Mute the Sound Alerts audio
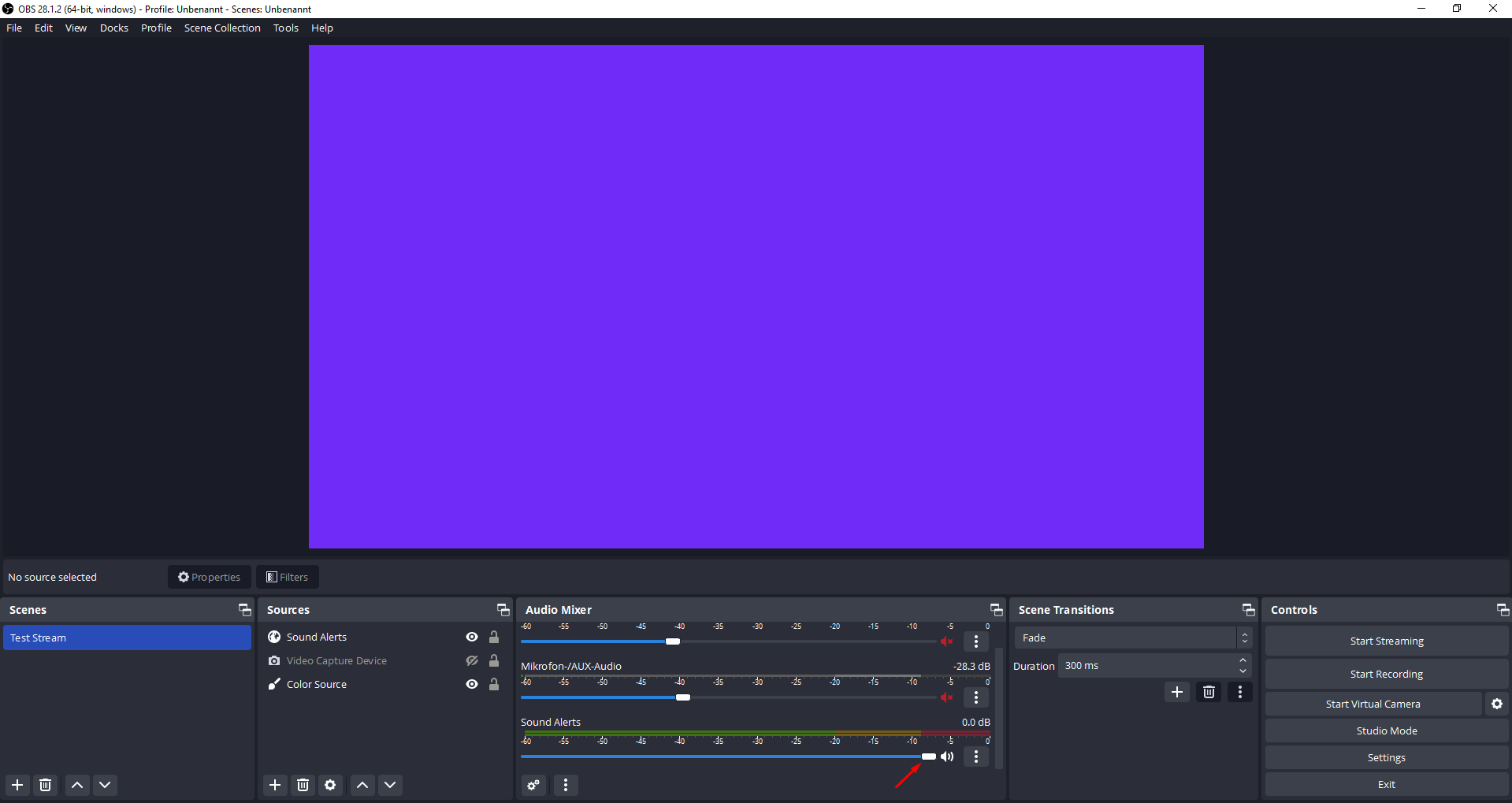Viewport: 1512px width, 803px height. tap(947, 757)
